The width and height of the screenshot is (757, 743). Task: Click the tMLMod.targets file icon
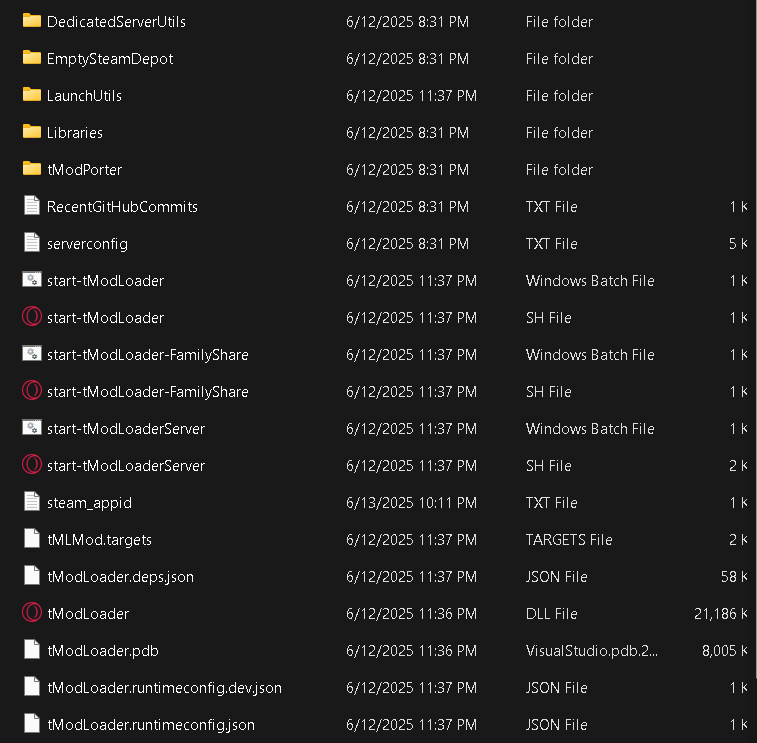click(x=32, y=539)
